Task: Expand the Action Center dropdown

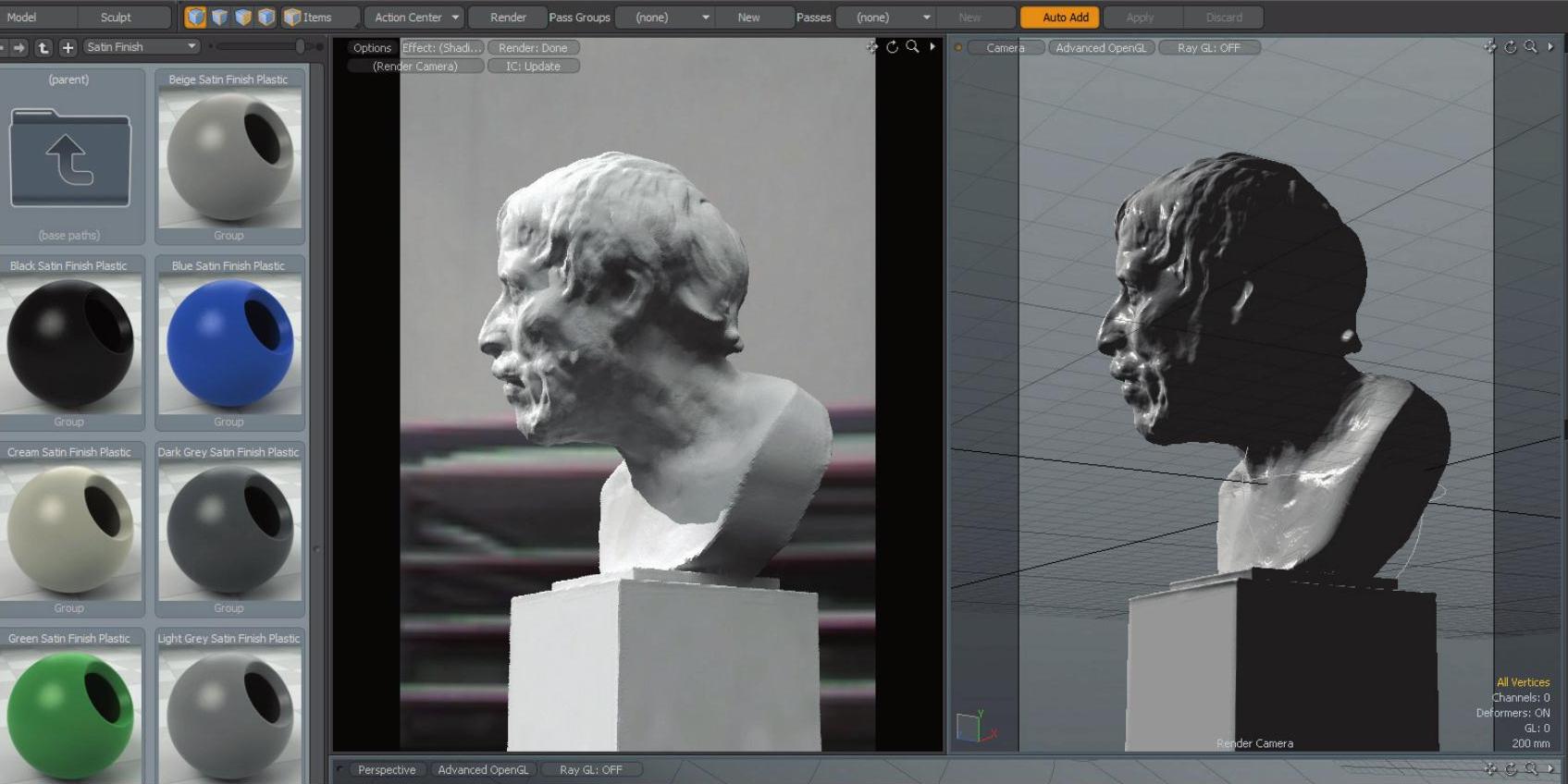Action: click(415, 18)
